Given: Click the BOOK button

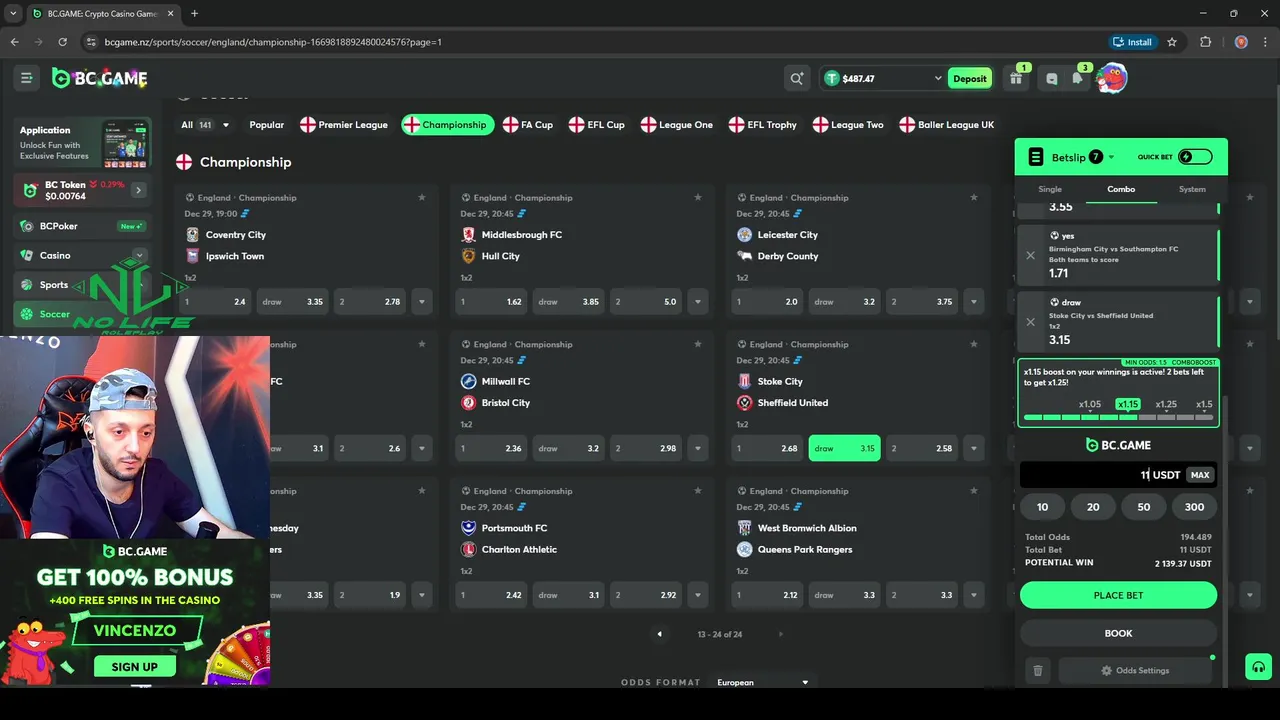Looking at the screenshot, I should [1118, 633].
